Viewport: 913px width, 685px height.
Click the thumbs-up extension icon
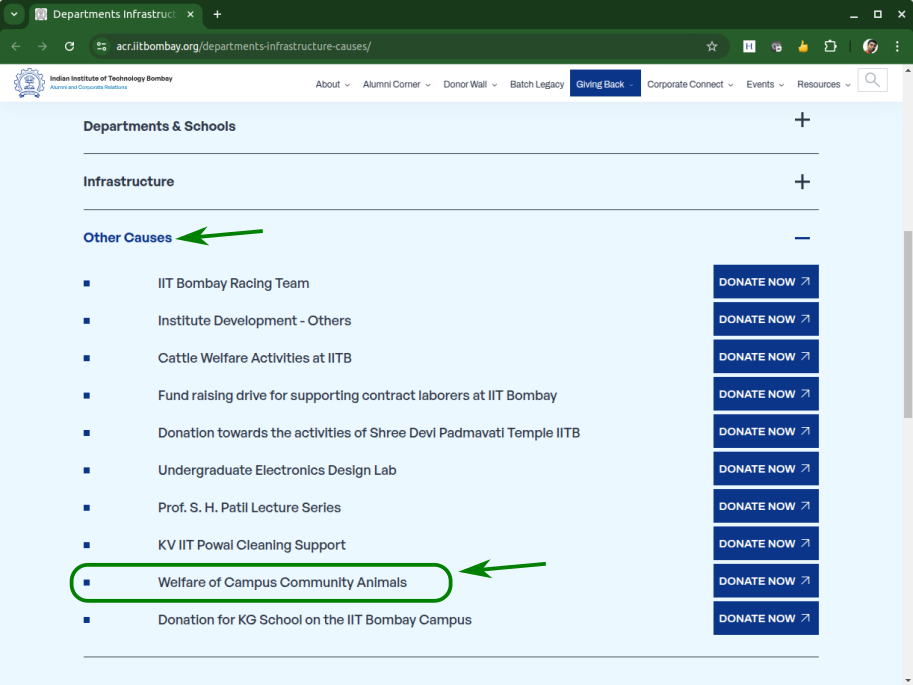[x=803, y=46]
